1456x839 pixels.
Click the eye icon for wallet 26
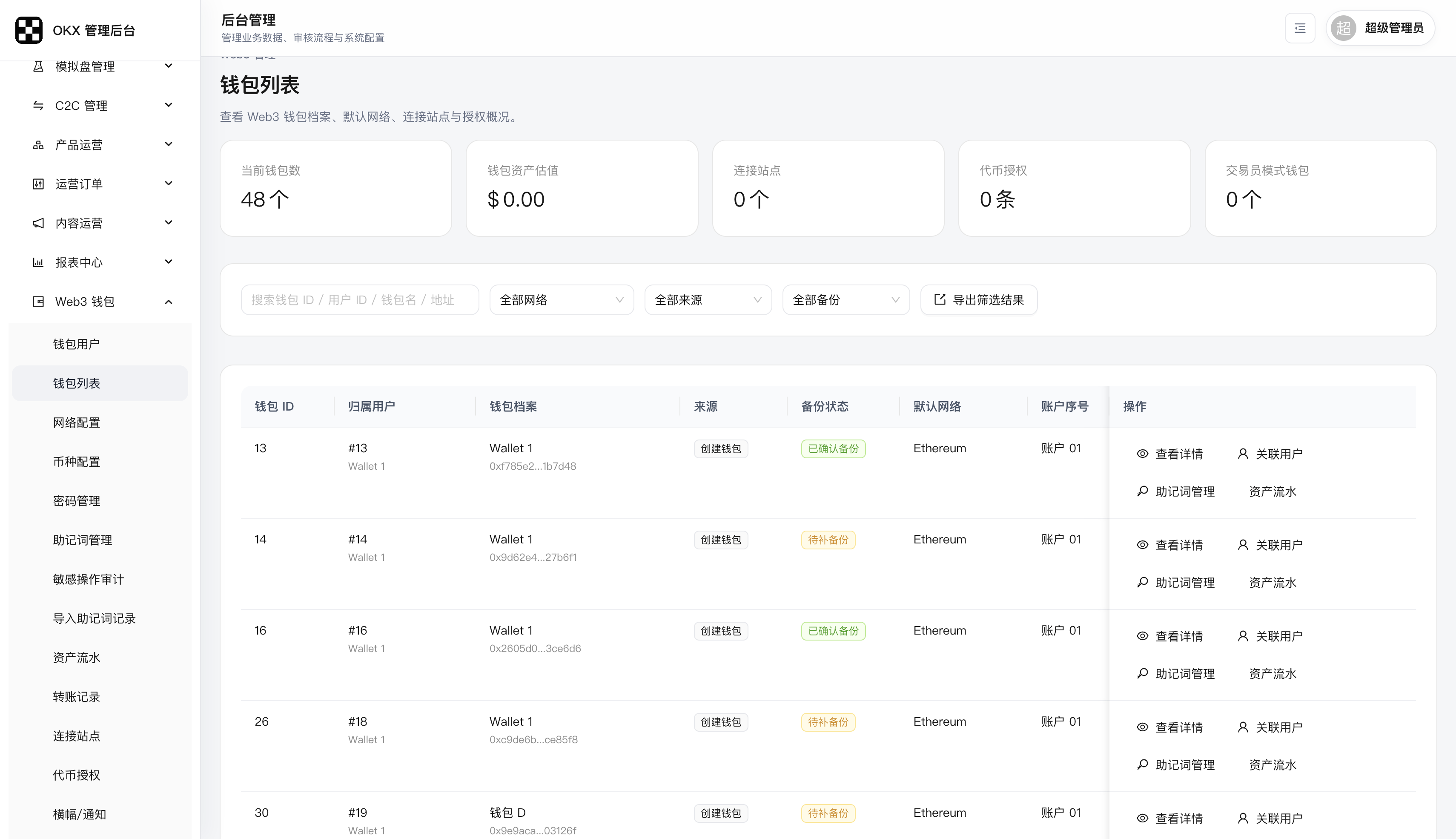[x=1143, y=727]
